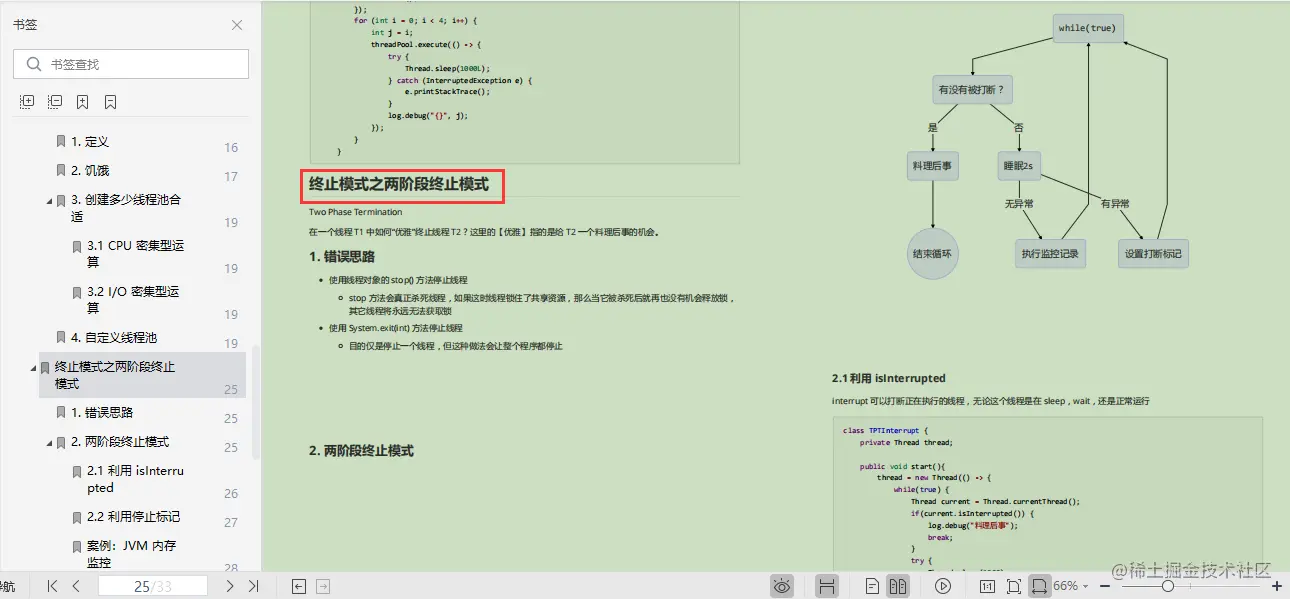This screenshot has width=1290, height=599.
Task: Switch to single page view
Action: pyautogui.click(x=872, y=585)
